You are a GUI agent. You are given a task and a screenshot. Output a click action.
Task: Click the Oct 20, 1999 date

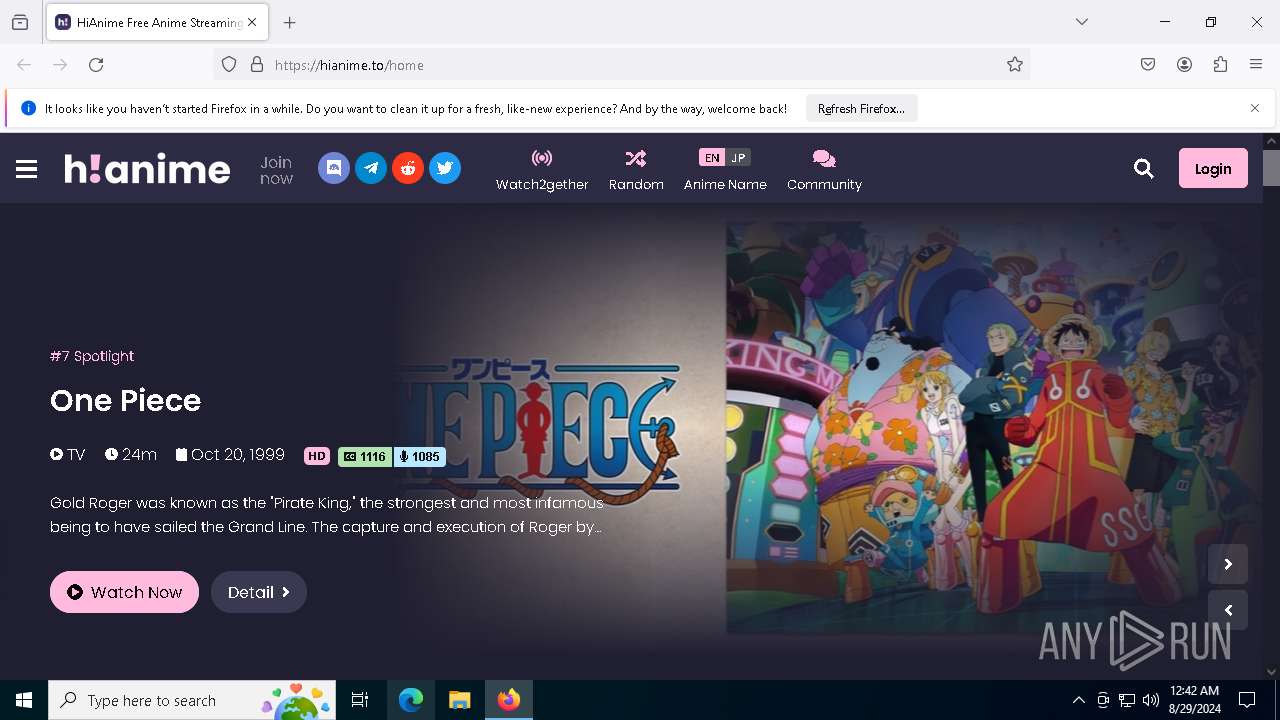[x=230, y=455]
